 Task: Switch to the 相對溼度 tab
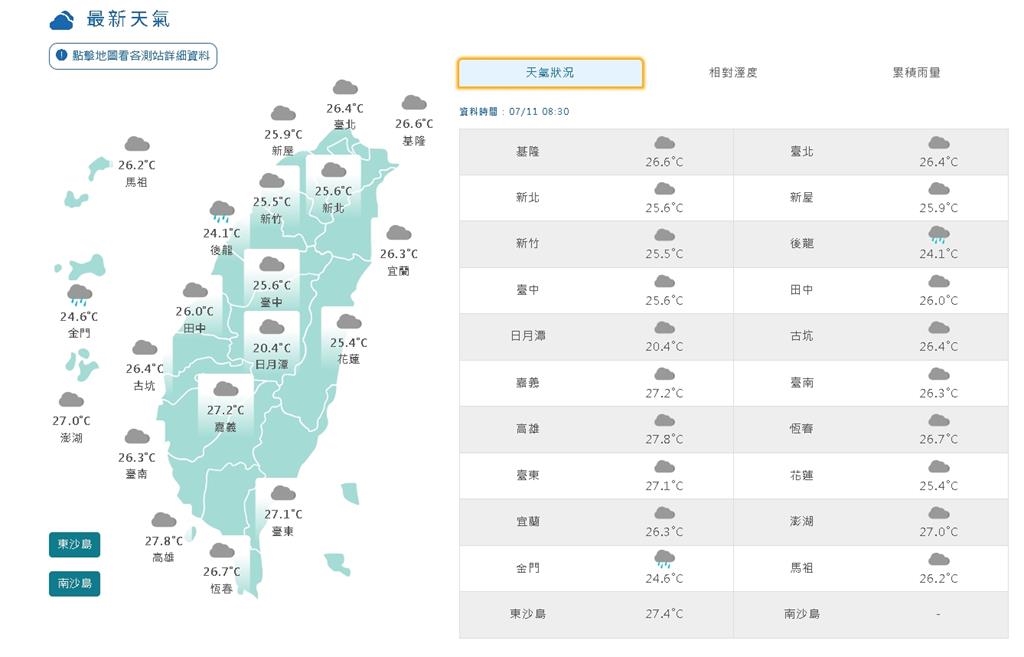(733, 72)
